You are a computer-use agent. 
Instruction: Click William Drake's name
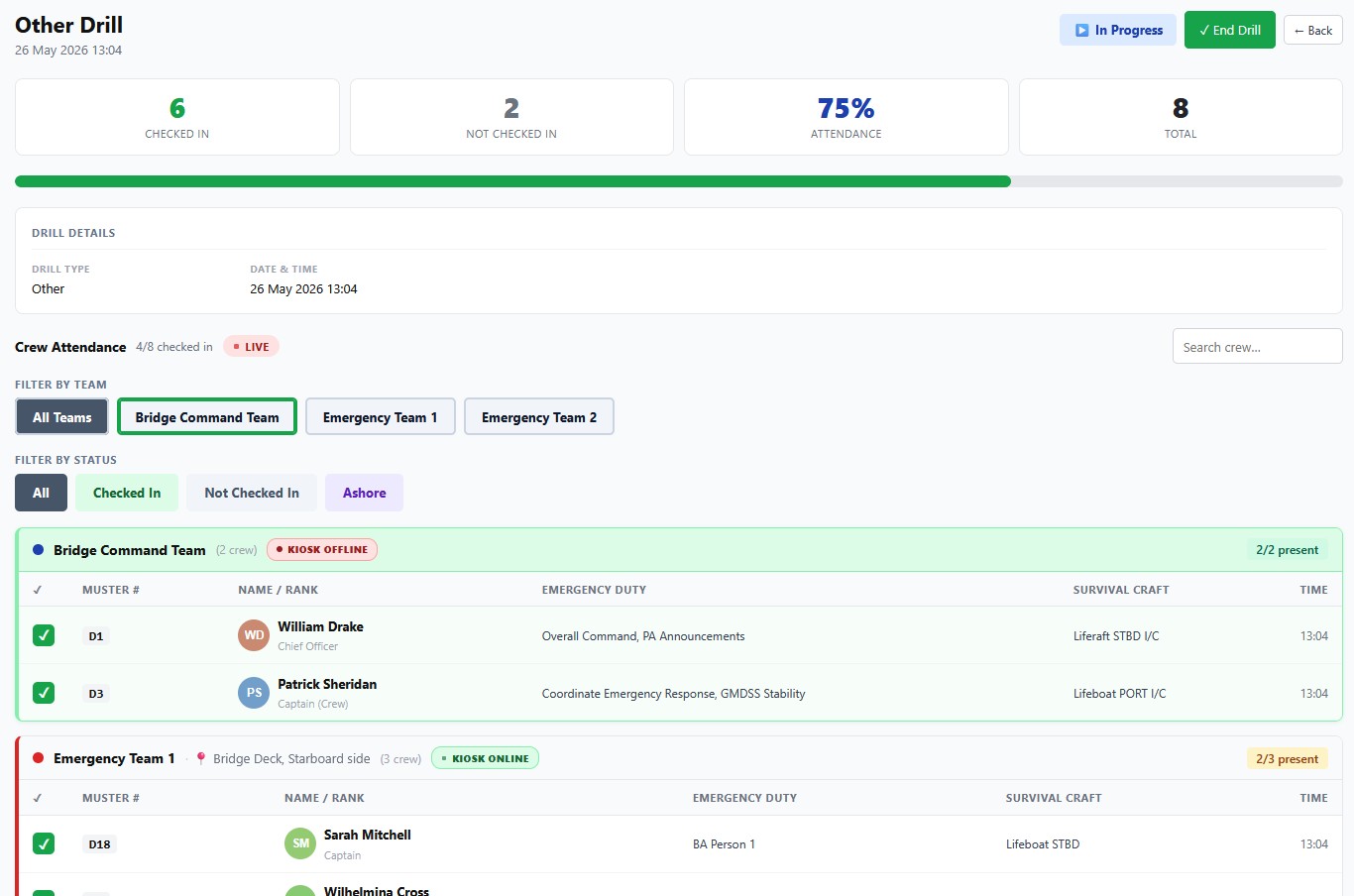click(320, 626)
